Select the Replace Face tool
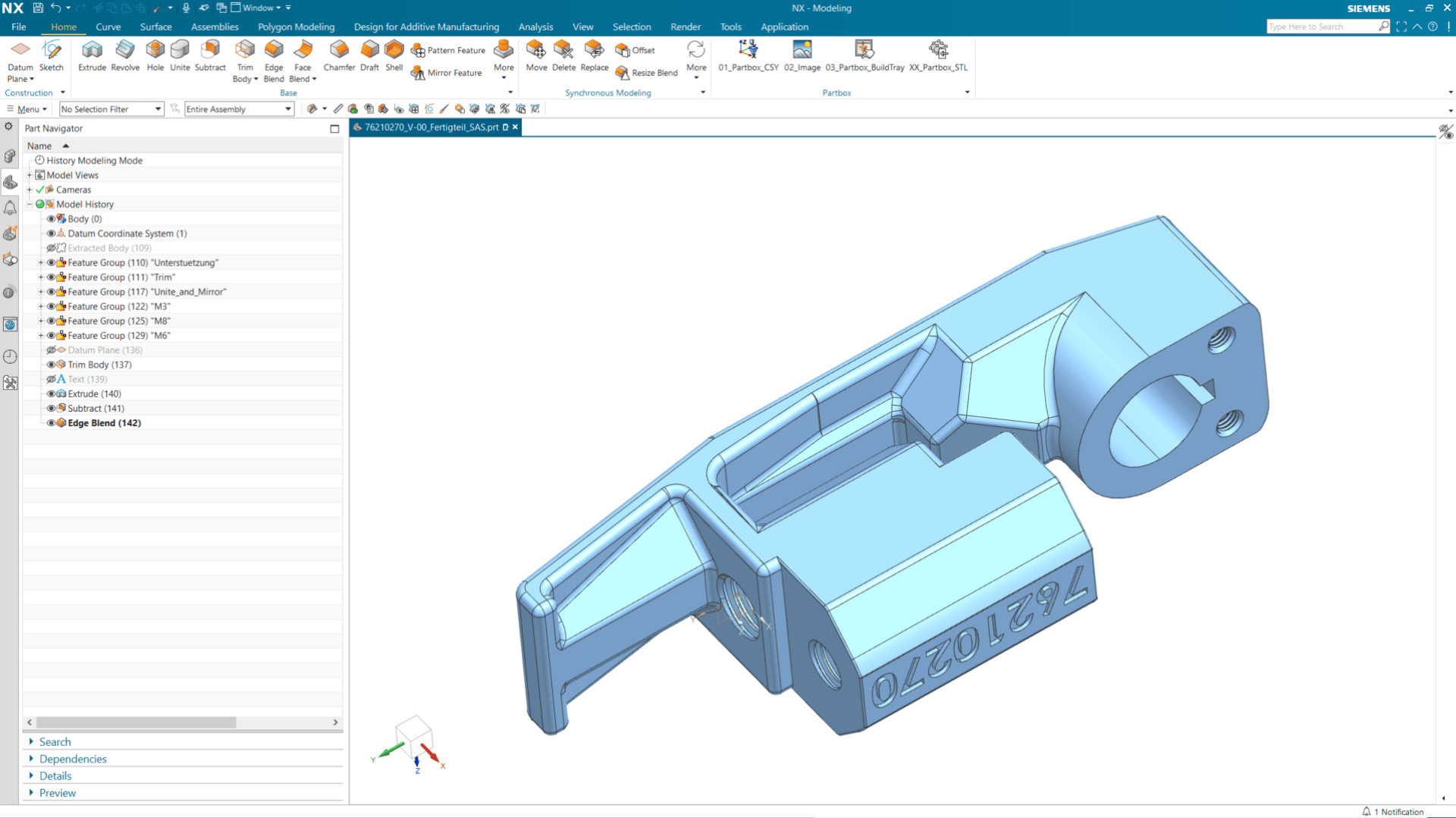 click(595, 55)
